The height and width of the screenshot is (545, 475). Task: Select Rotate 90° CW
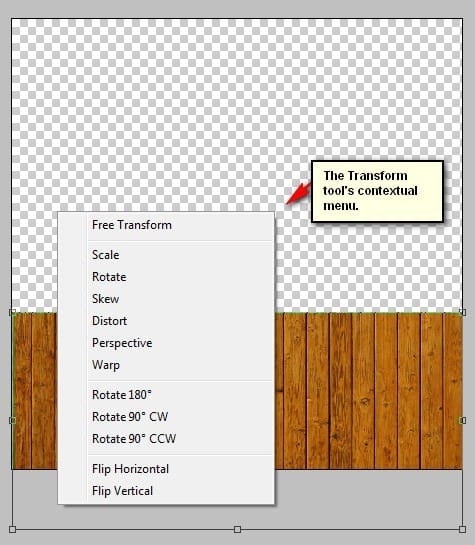click(x=166, y=417)
